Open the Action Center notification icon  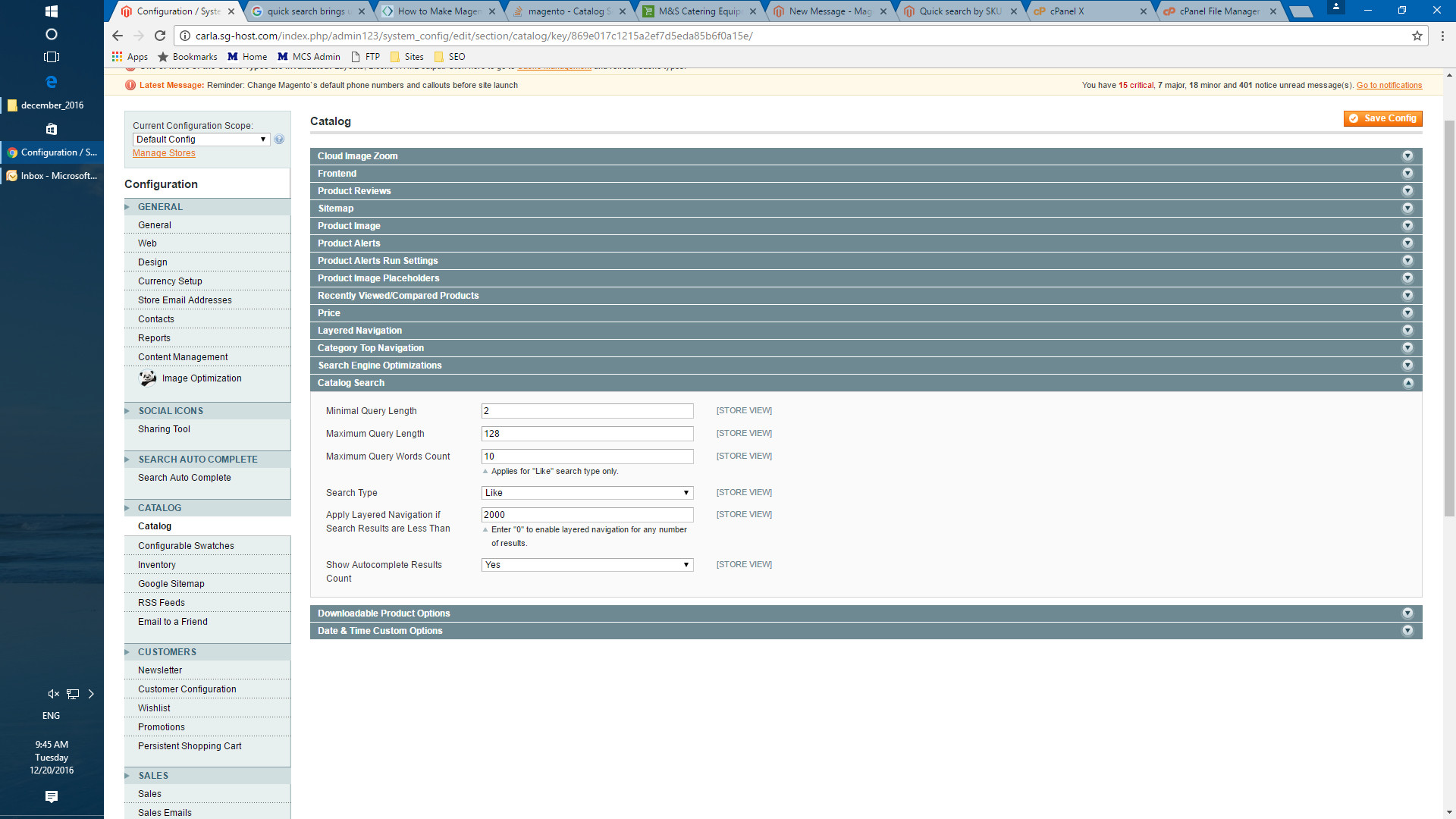tap(52, 796)
